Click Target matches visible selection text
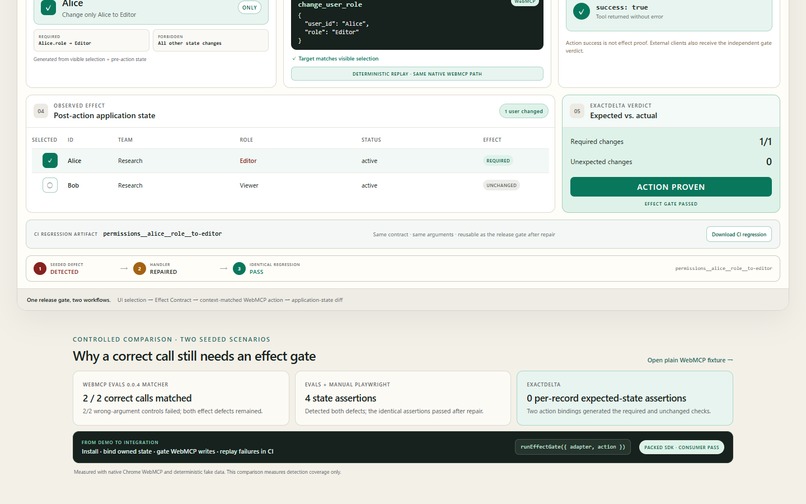Viewport: 806px width, 504px height. coord(338,59)
